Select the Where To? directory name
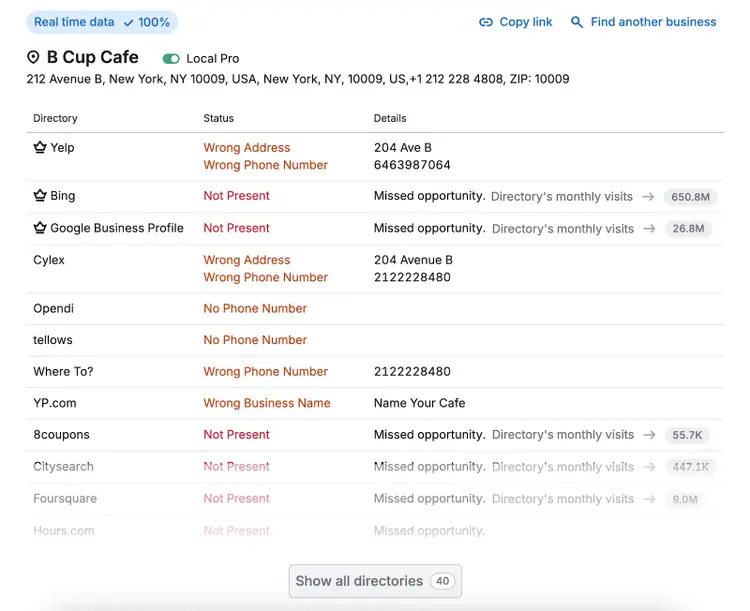 point(63,371)
